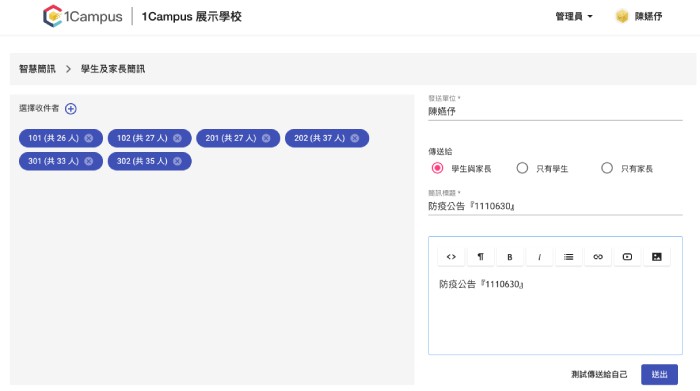Select 只有家長 radio option
700x391 pixels.
pyautogui.click(x=607, y=168)
